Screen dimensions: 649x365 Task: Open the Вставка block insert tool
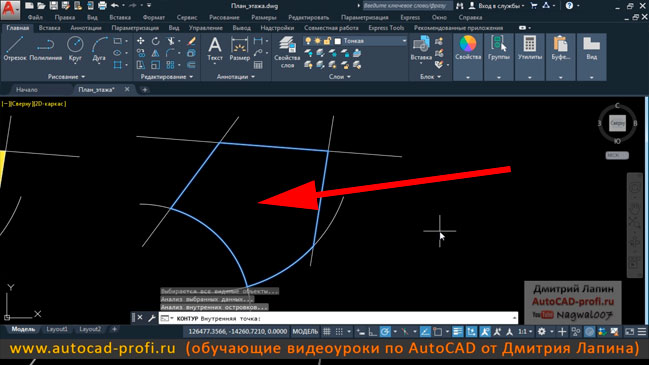[x=421, y=48]
